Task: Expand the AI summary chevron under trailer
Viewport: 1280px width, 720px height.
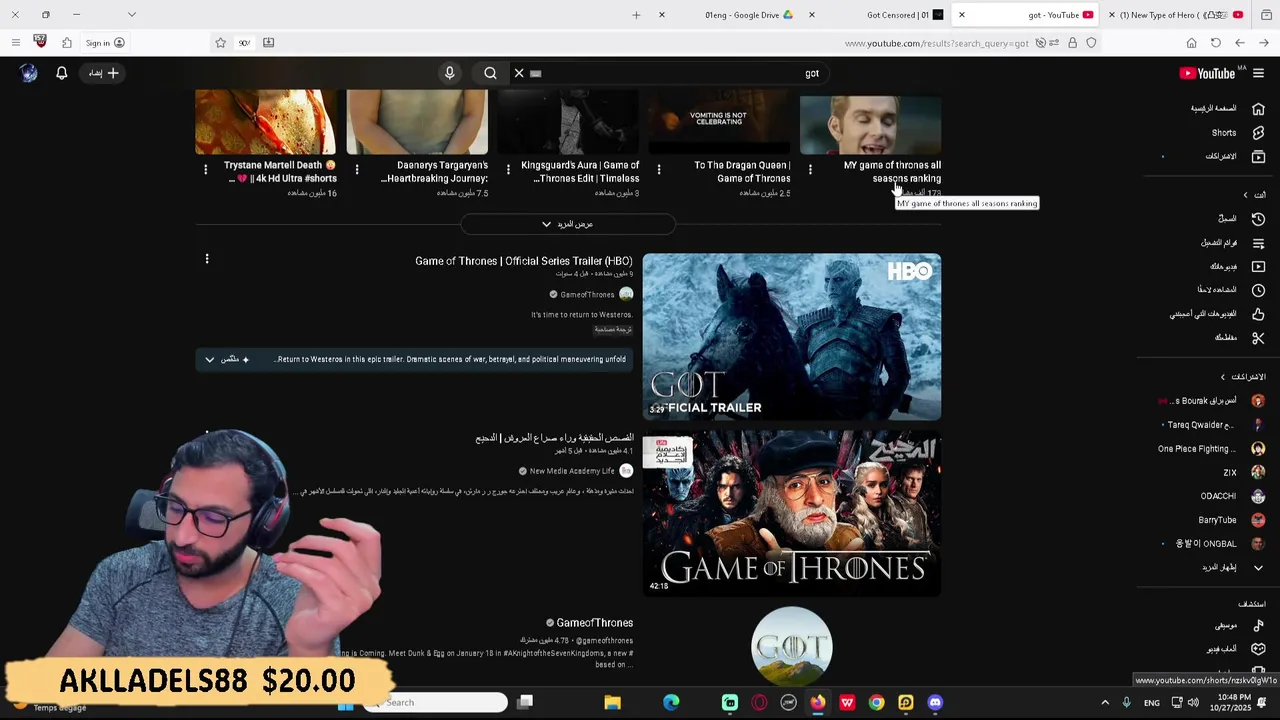Action: click(x=209, y=359)
